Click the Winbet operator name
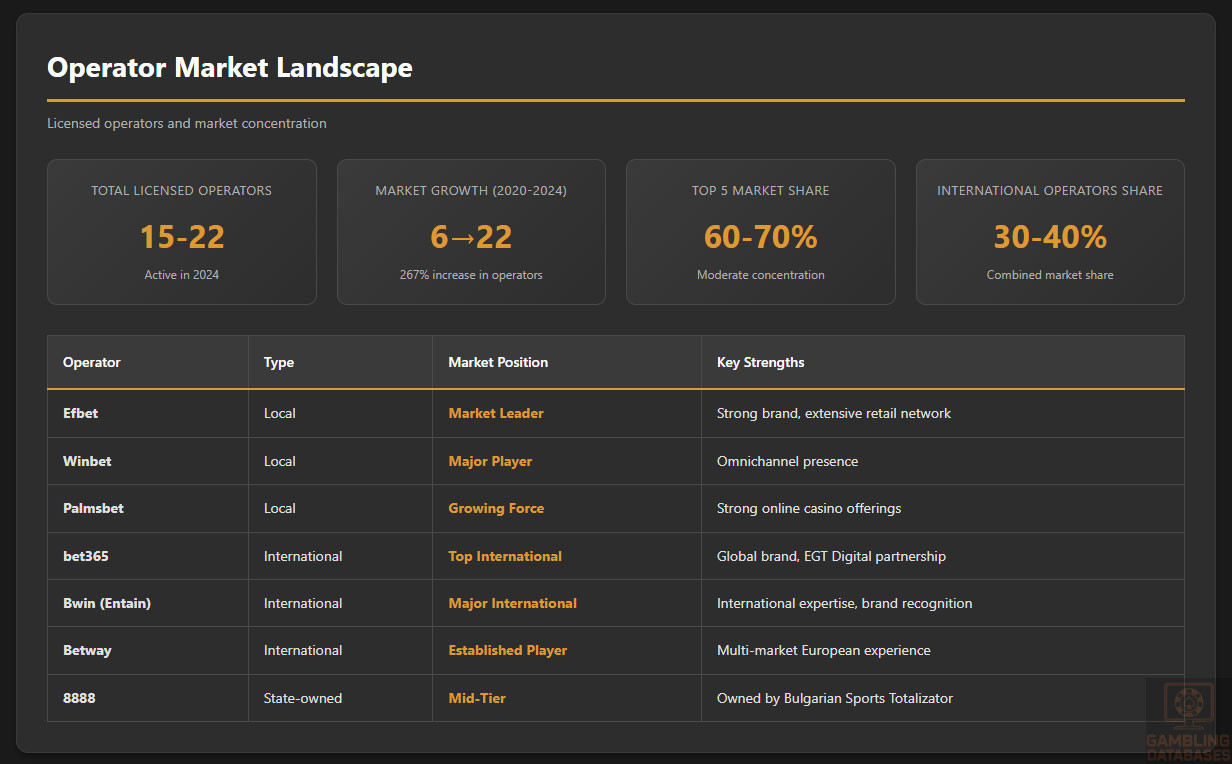The width and height of the screenshot is (1232, 764). [87, 461]
